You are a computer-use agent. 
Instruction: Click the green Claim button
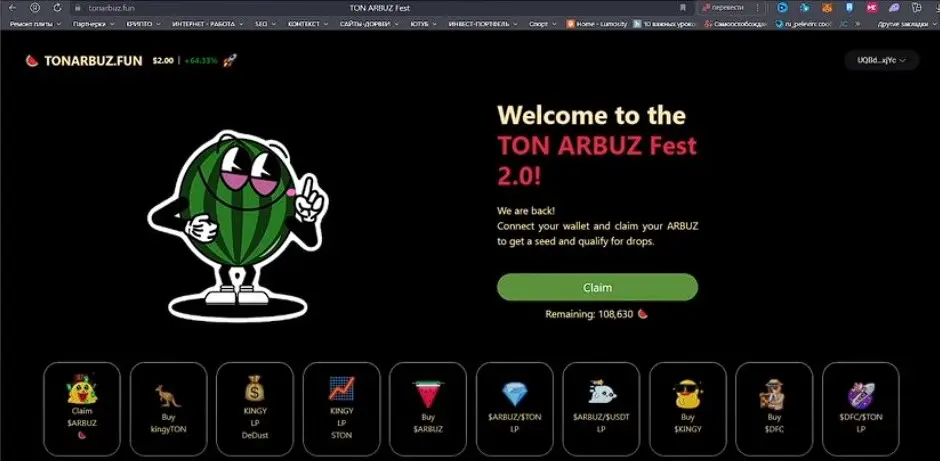point(597,287)
